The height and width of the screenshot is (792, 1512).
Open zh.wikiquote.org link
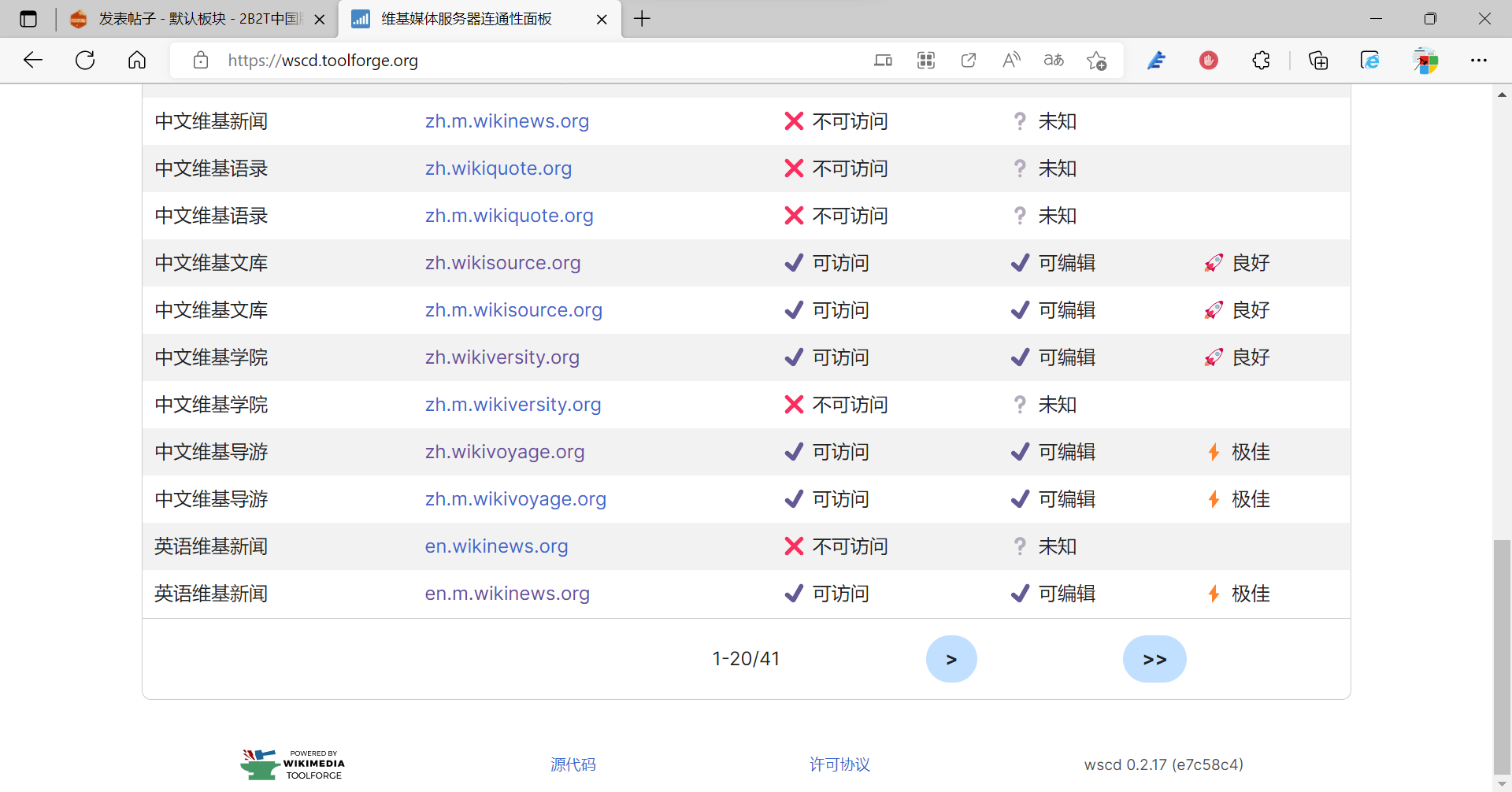(x=498, y=168)
